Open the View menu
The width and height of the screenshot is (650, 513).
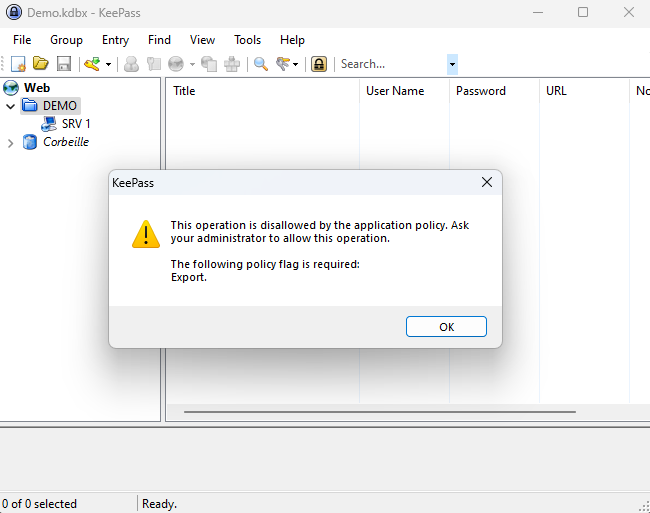click(x=202, y=40)
